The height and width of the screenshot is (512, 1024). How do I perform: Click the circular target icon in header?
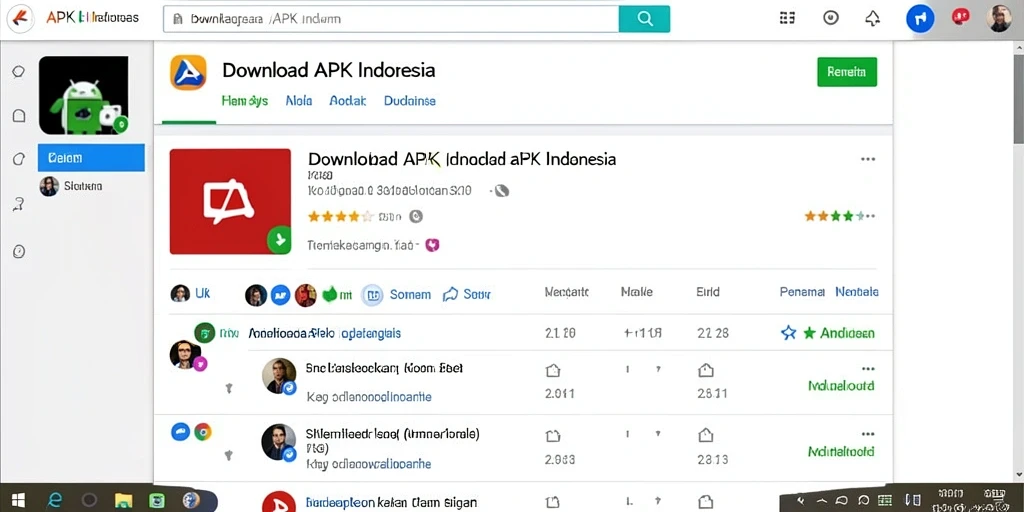click(x=831, y=18)
